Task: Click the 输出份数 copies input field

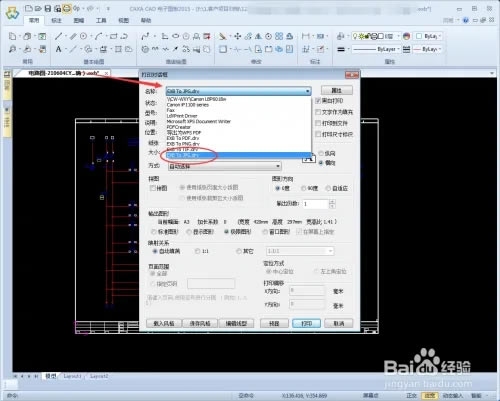Action: click(x=316, y=204)
